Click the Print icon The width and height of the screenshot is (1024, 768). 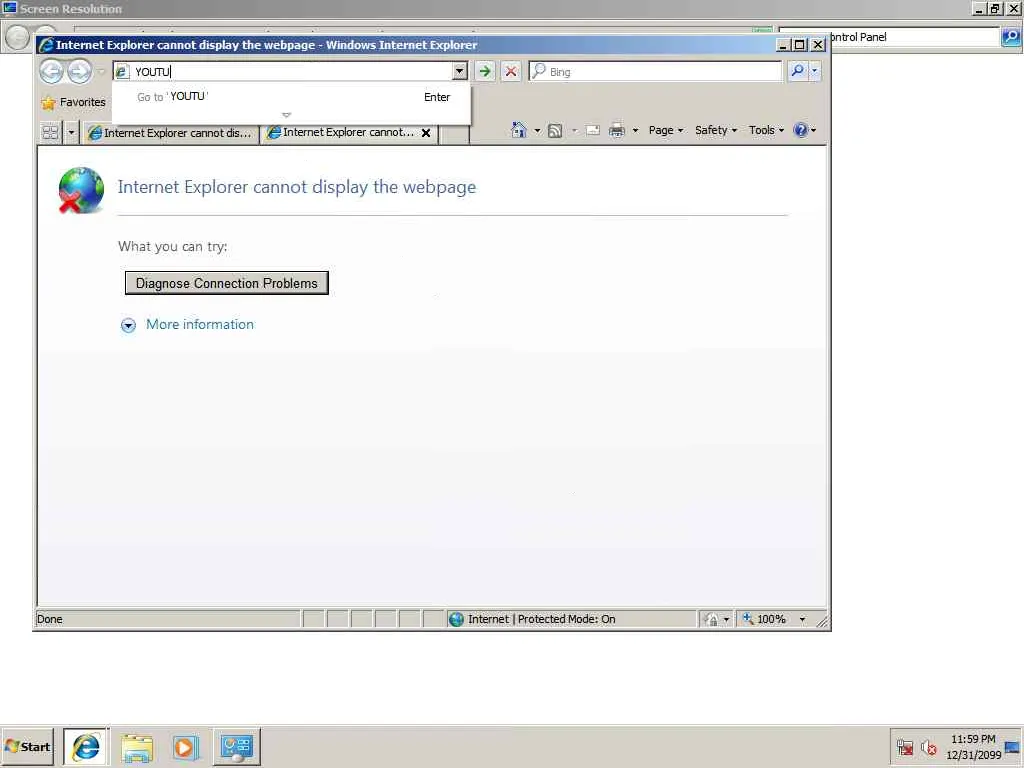click(x=616, y=131)
